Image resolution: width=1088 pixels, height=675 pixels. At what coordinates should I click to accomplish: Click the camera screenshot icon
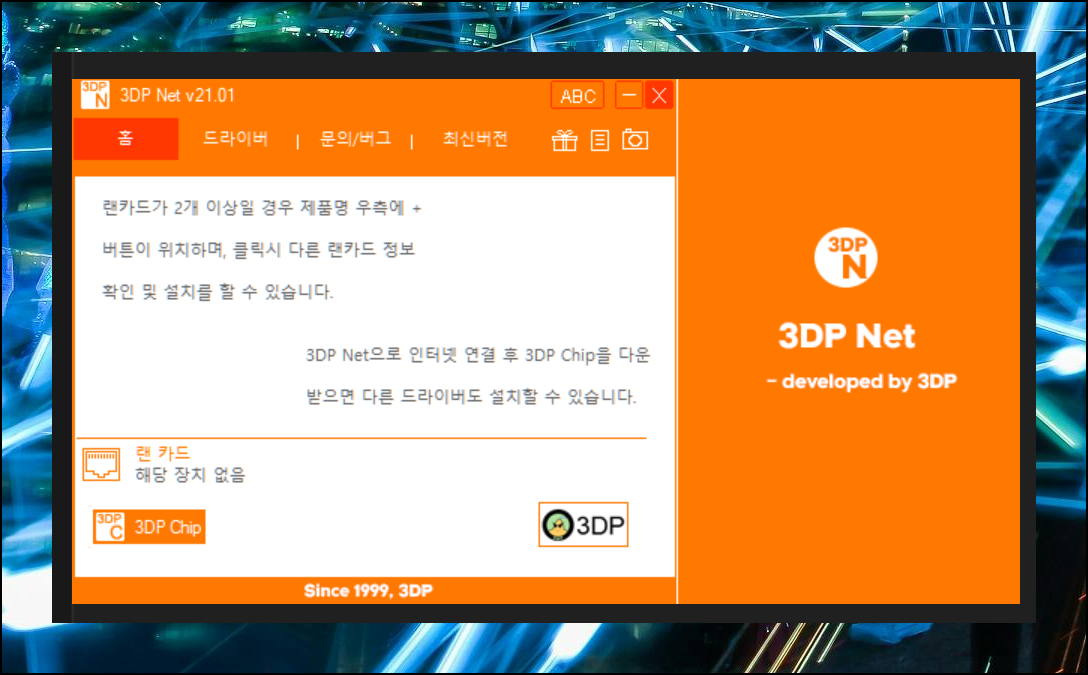coord(635,139)
